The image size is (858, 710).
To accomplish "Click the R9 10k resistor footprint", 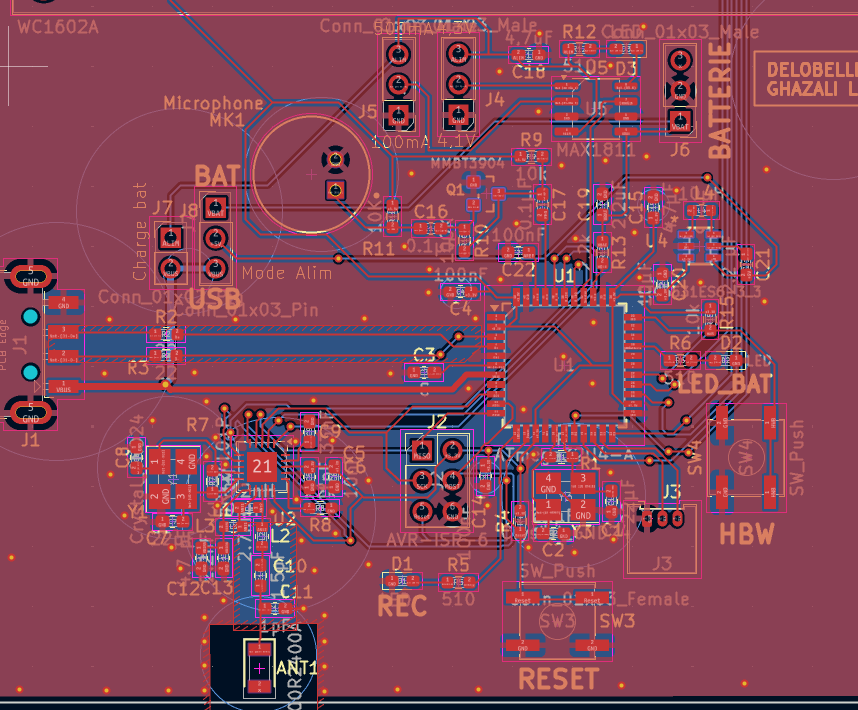I will click(x=531, y=157).
